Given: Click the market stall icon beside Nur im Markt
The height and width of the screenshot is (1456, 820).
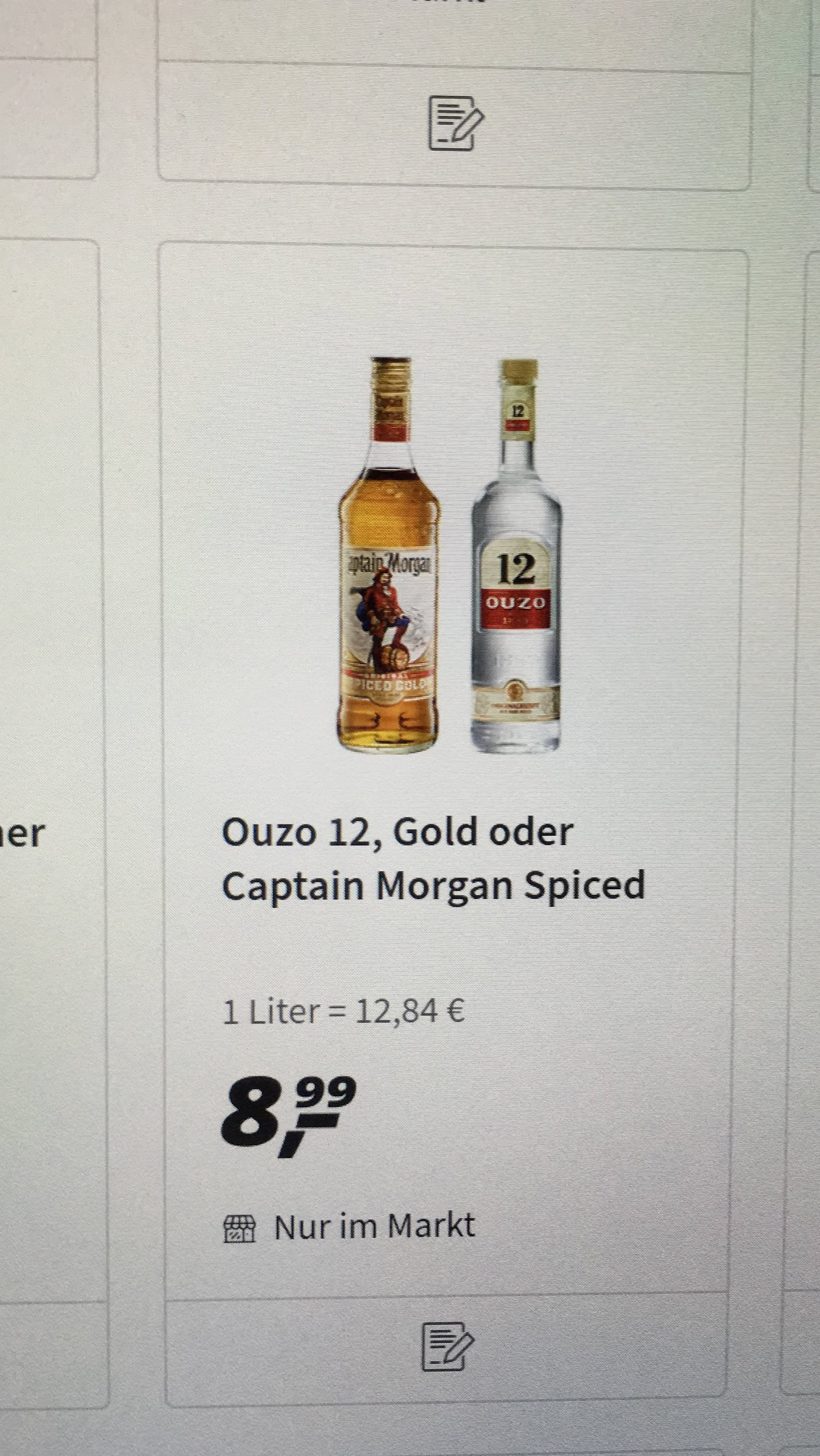Looking at the screenshot, I should 239,1229.
